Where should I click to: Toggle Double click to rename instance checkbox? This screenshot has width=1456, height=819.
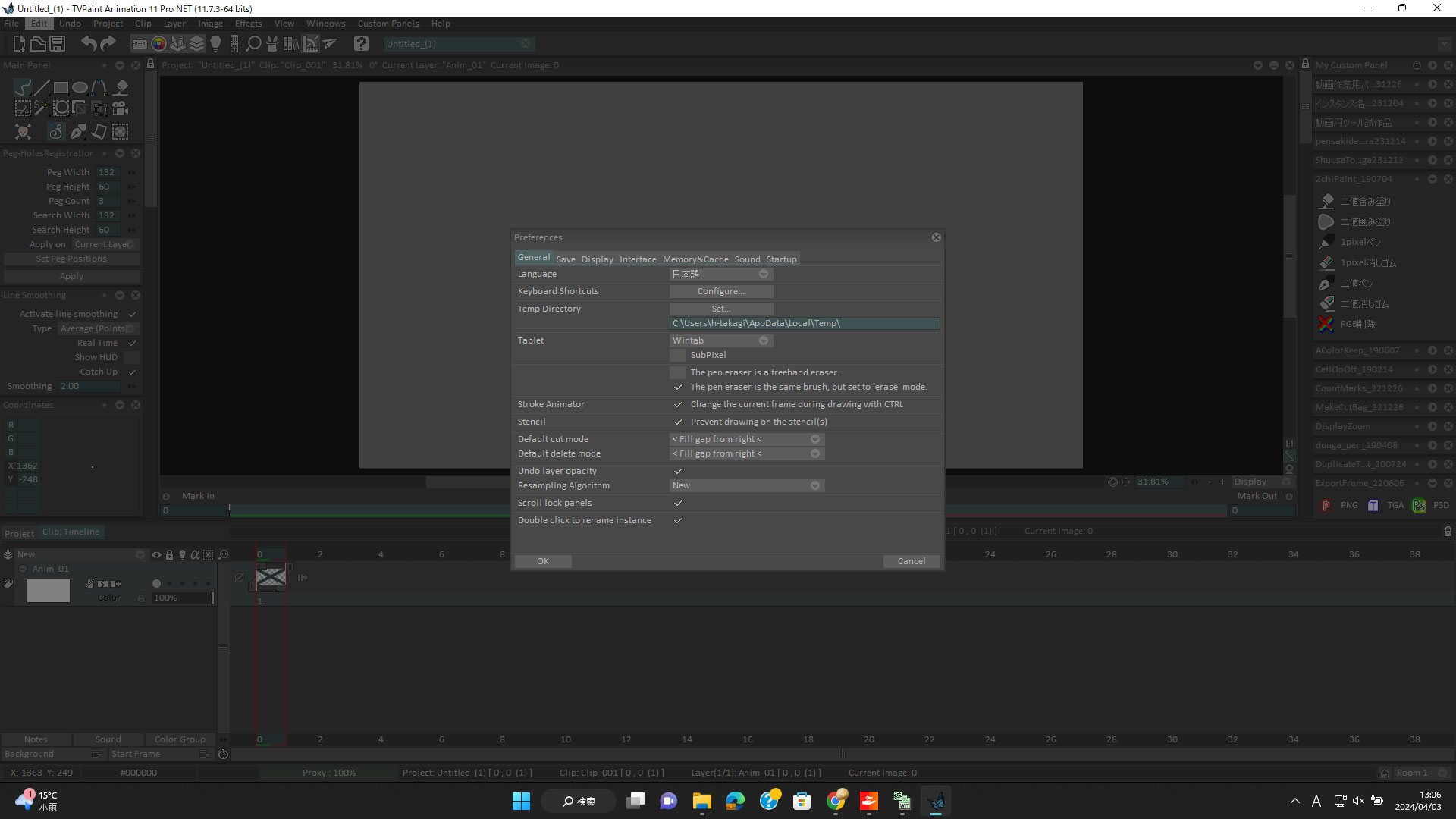678,520
